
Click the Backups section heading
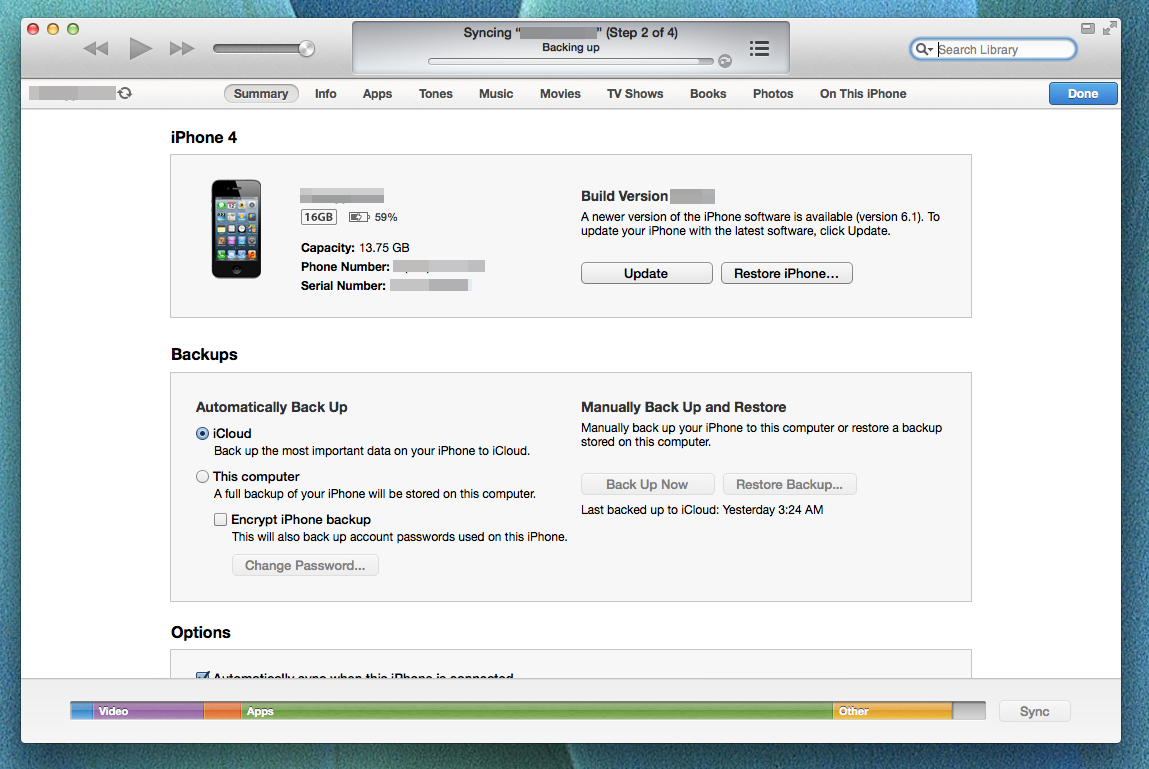point(204,354)
